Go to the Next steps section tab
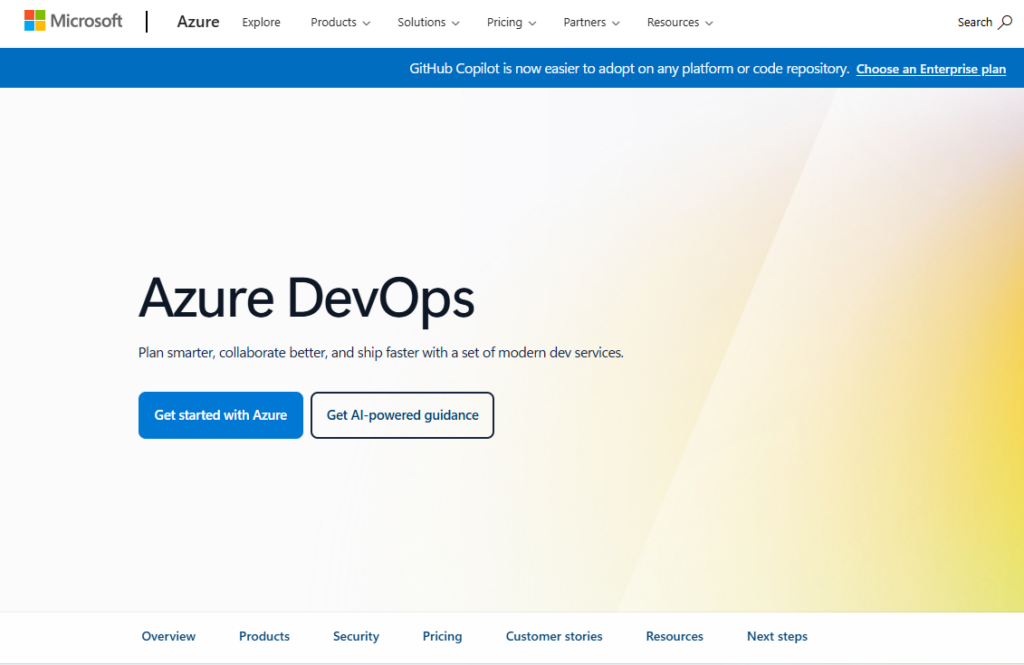Image resolution: width=1024 pixels, height=665 pixels. (777, 636)
